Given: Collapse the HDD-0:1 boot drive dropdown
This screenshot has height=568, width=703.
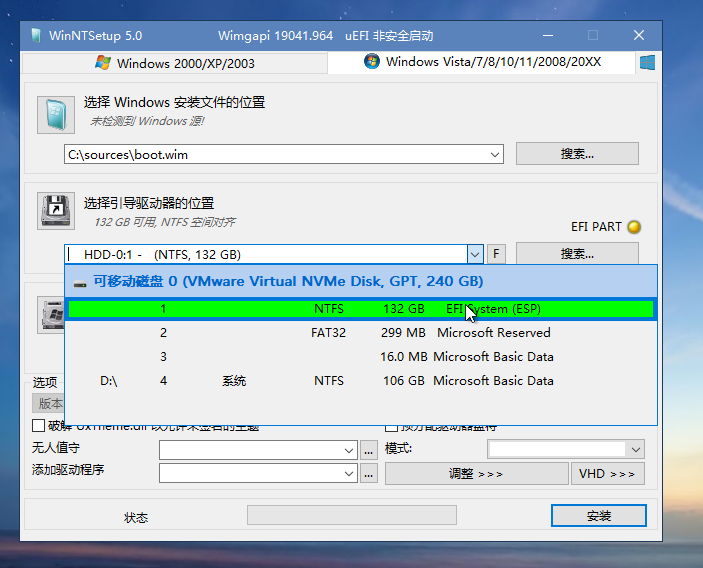Looking at the screenshot, I should click(475, 254).
